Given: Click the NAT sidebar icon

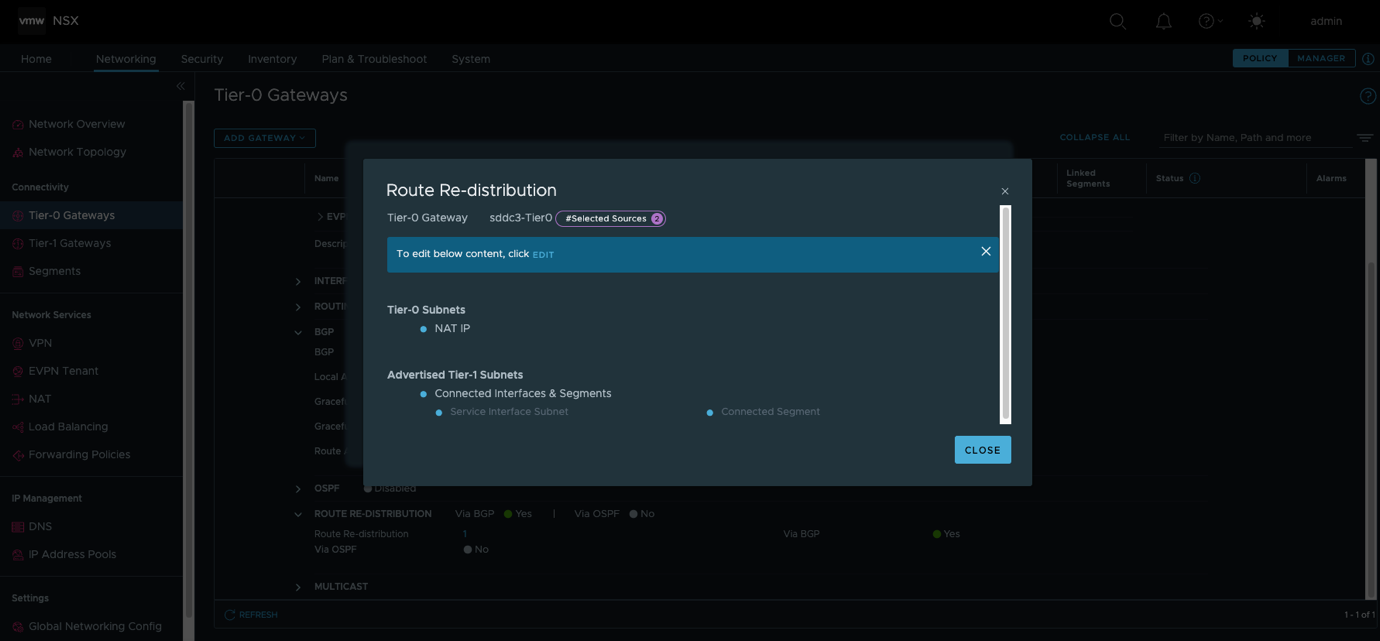Looking at the screenshot, I should 18,399.
